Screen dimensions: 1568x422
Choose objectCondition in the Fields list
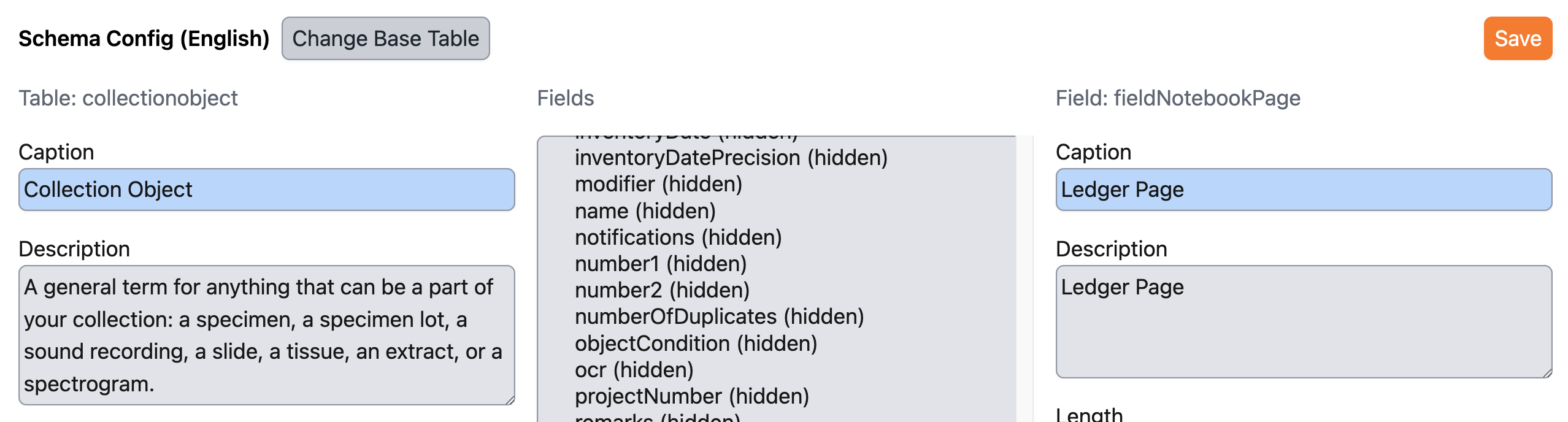click(x=696, y=343)
